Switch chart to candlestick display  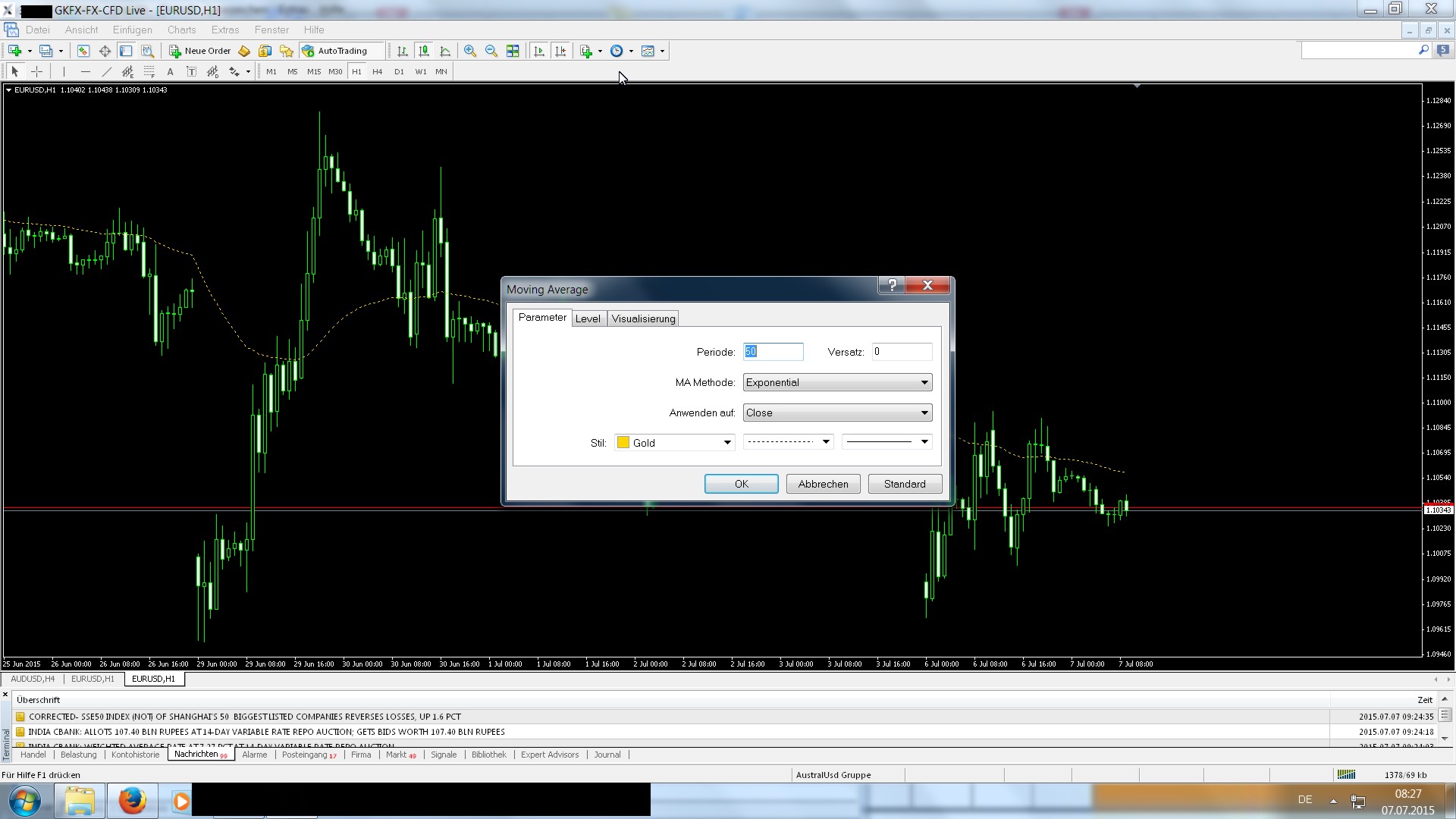[424, 51]
